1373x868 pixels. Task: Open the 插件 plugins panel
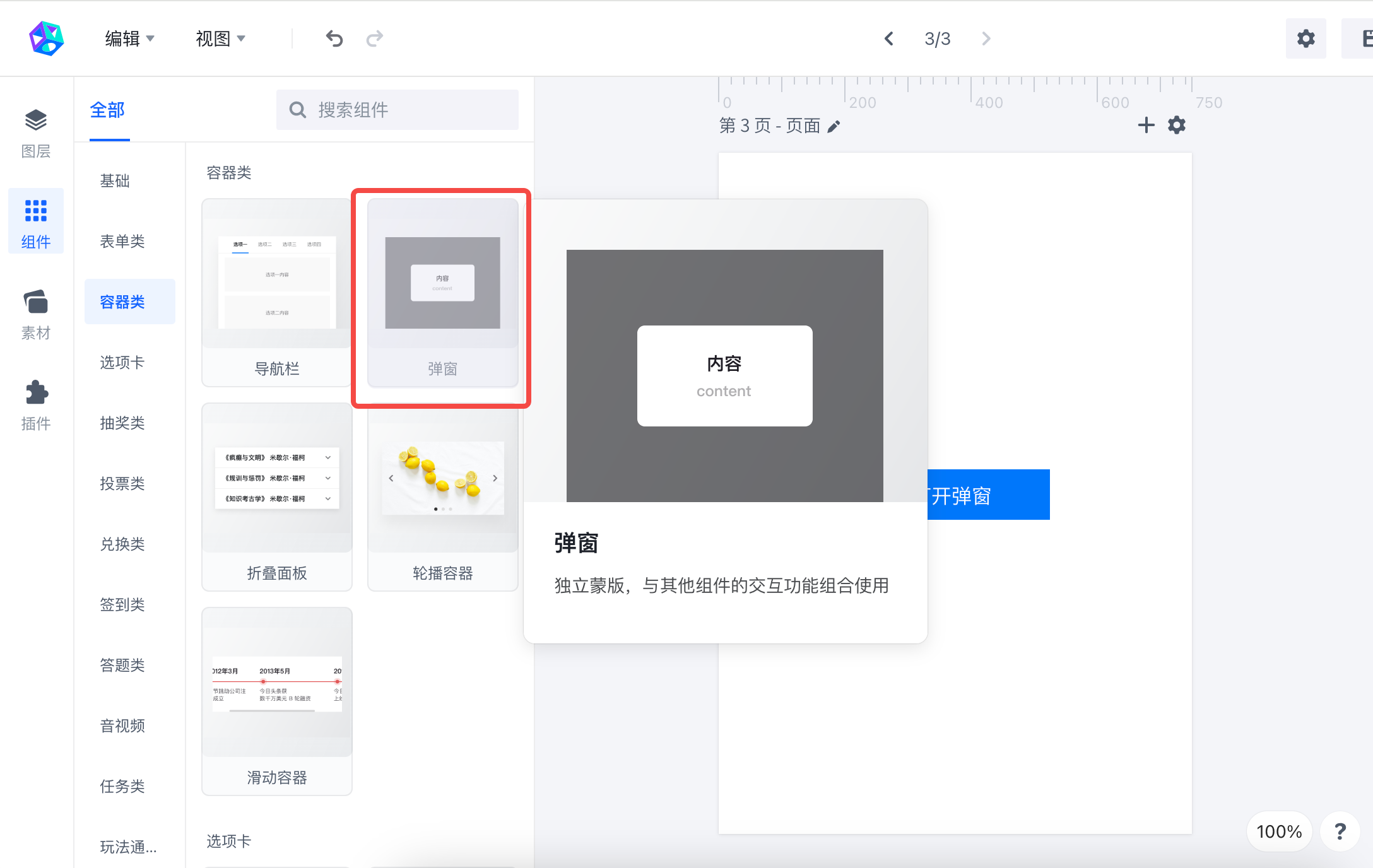point(36,406)
